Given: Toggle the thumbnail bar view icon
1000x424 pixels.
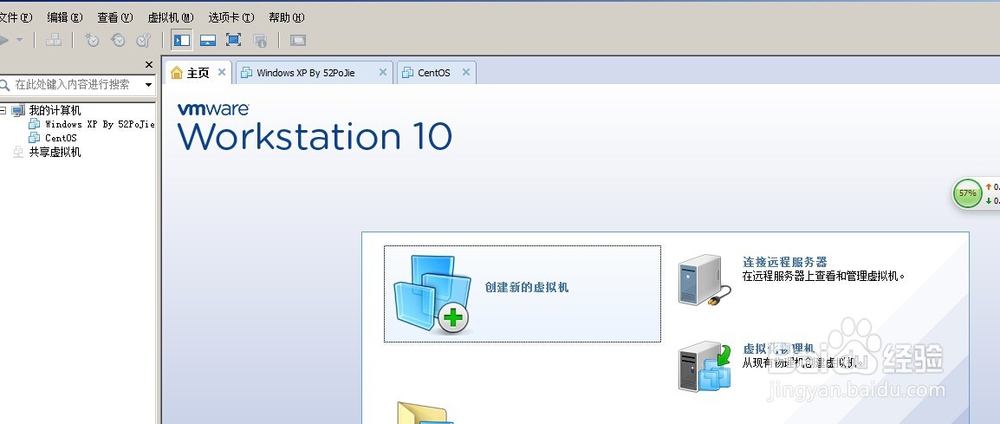Looking at the screenshot, I should tap(208, 40).
